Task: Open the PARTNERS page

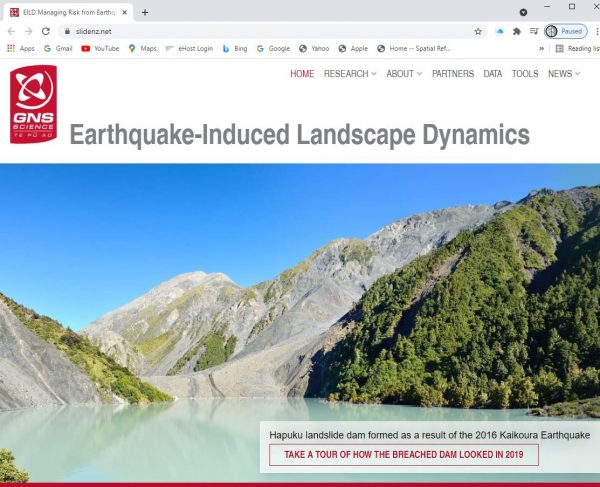Action: click(453, 74)
